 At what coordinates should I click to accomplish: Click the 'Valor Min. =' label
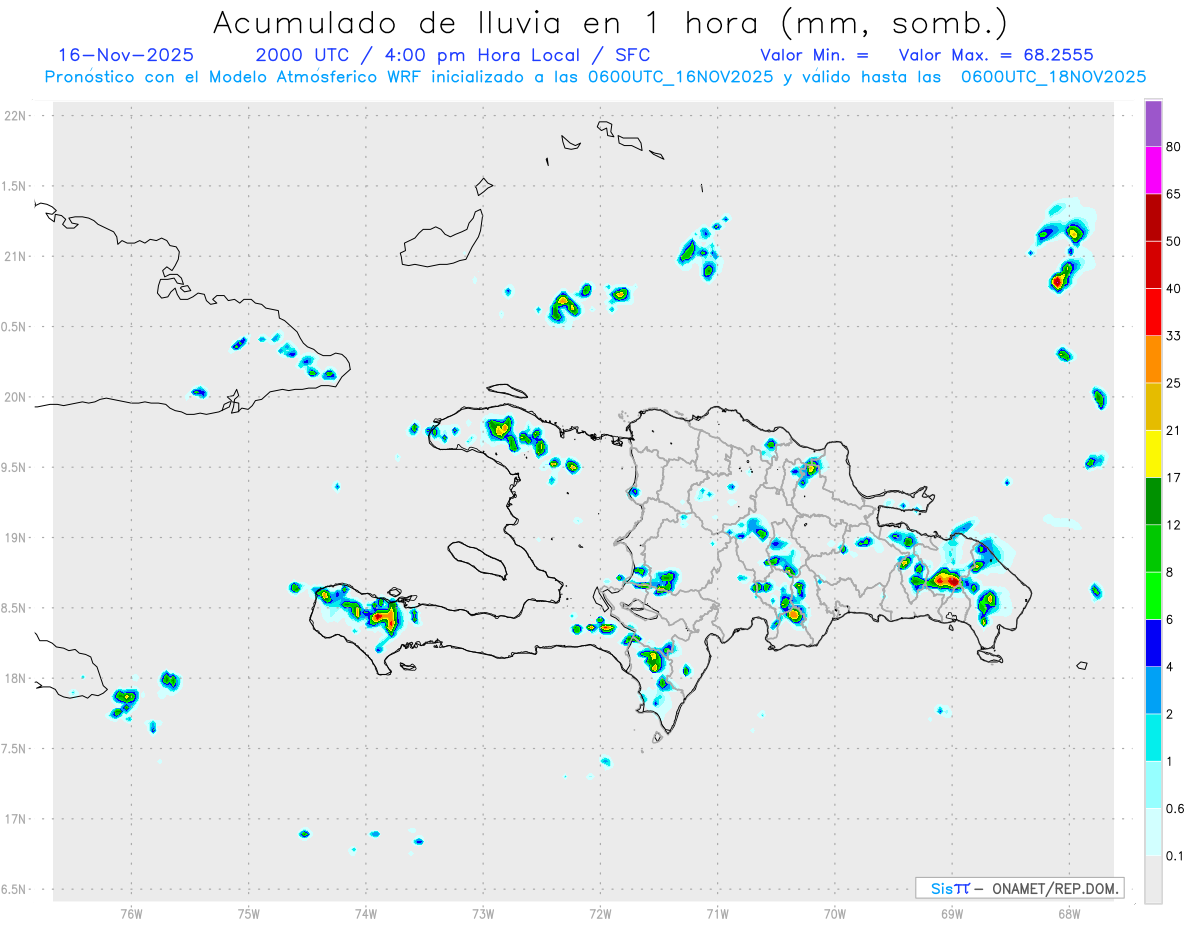click(814, 55)
